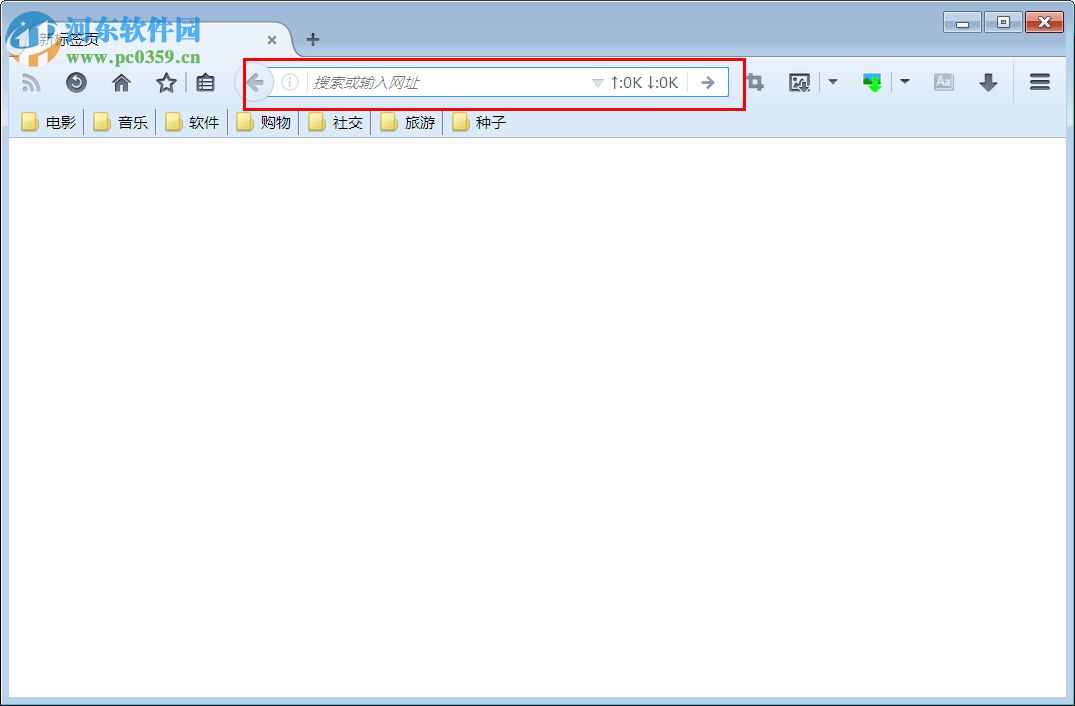Expand the dropdown next to image toolbar icon
This screenshot has height=706, width=1075.
click(833, 82)
